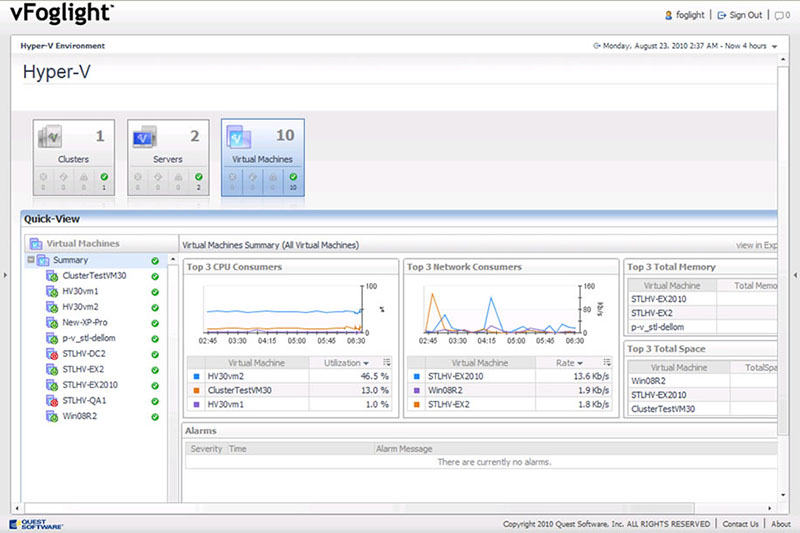
Task: Select p-v_stl-dellom in the VM tree
Action: coord(89,338)
